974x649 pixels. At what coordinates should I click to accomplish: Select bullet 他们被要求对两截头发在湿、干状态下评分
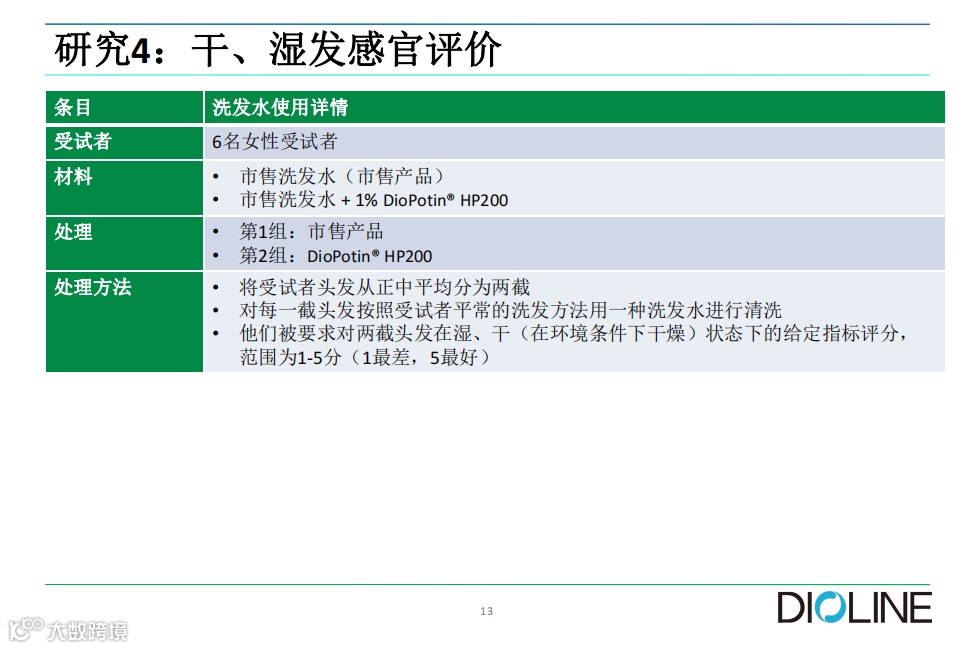pos(573,334)
